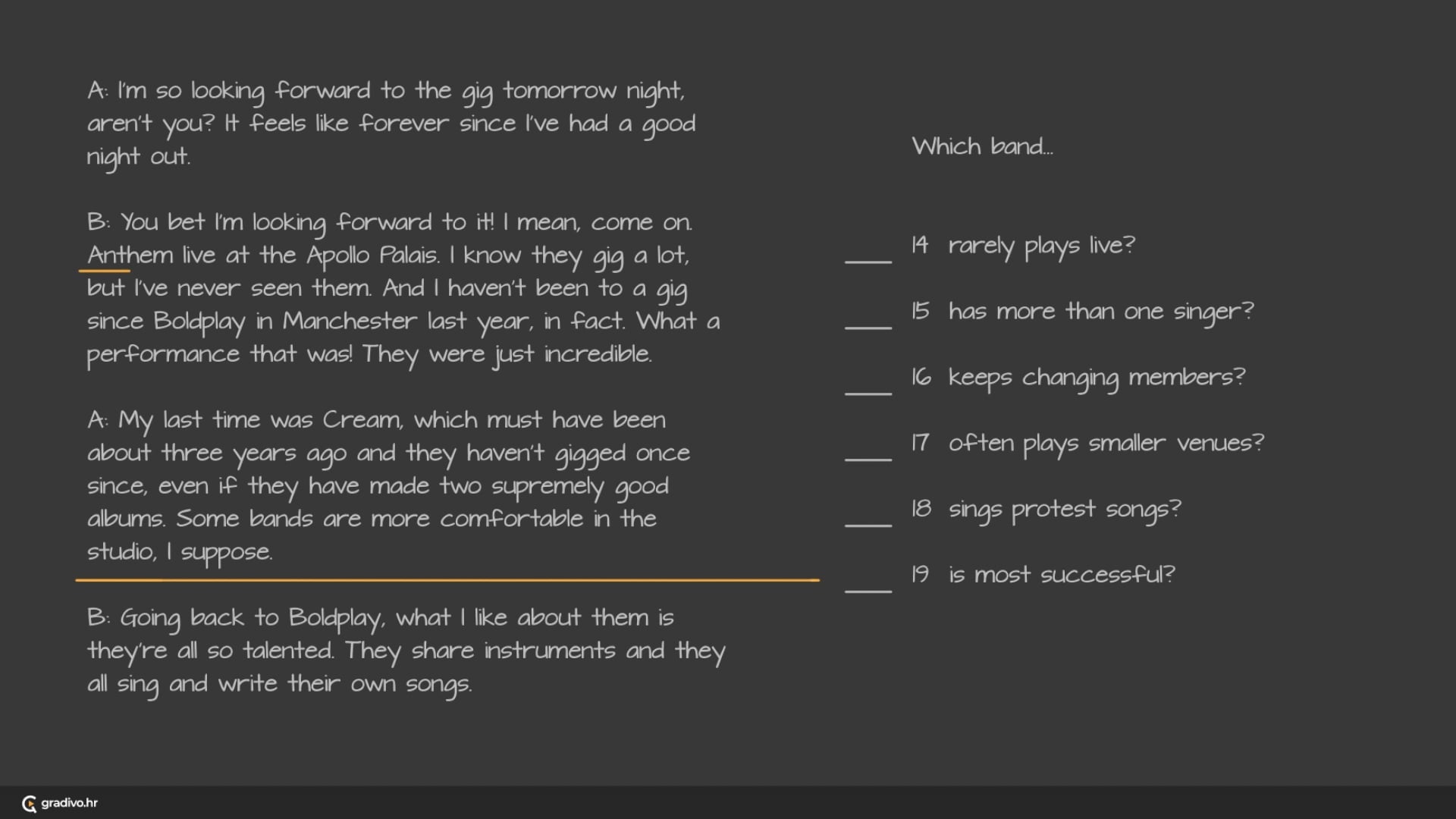Click question 15 'has more than one singer?'

coord(1100,312)
